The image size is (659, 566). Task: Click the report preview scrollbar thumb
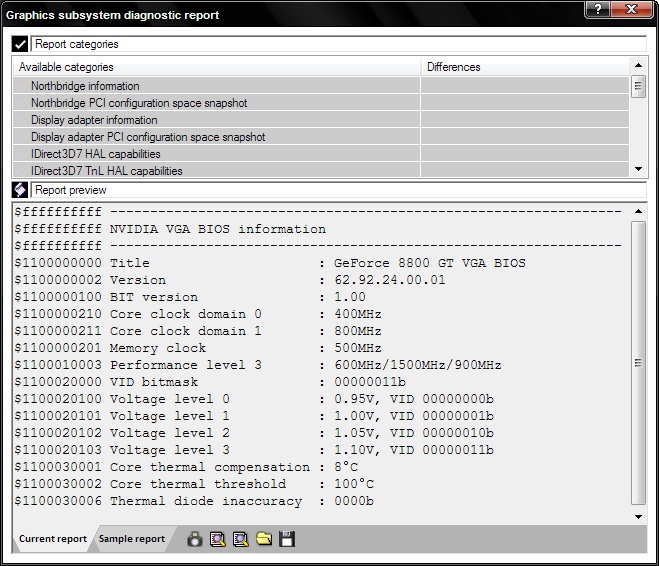(x=638, y=363)
